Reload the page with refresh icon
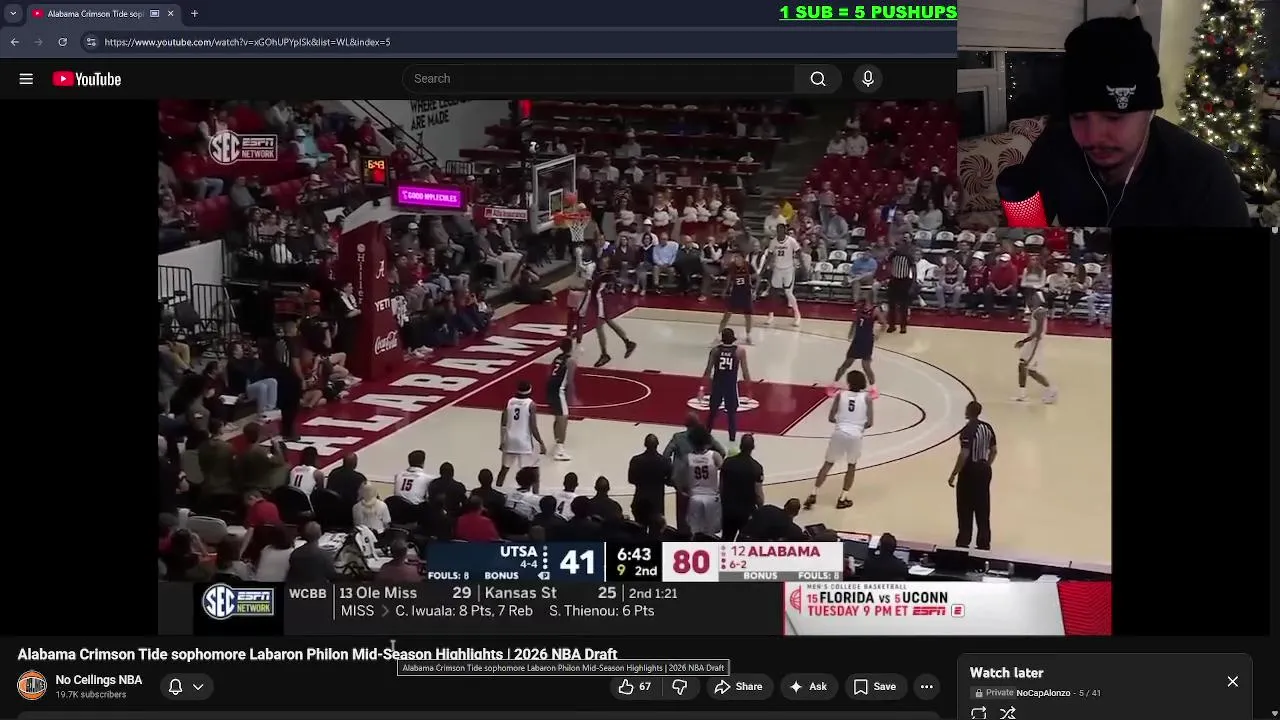This screenshot has height=720, width=1280. pyautogui.click(x=62, y=42)
